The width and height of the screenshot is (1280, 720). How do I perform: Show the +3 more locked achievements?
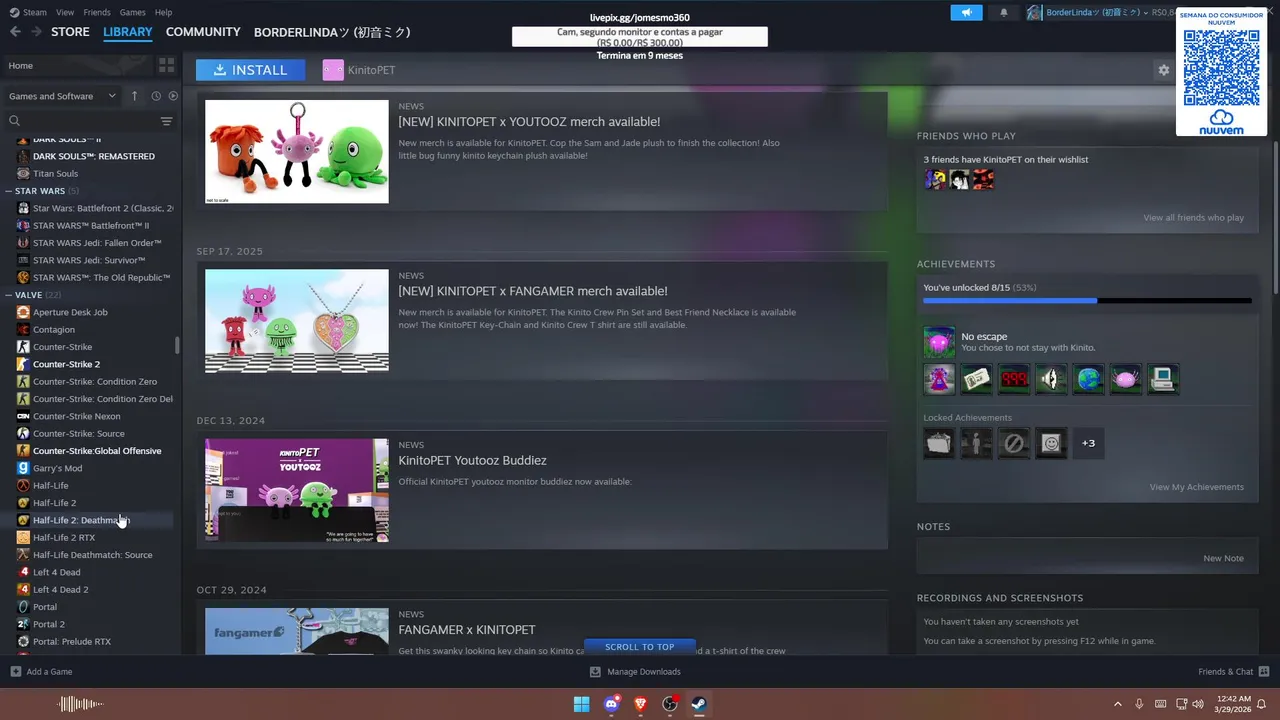tap(1088, 443)
